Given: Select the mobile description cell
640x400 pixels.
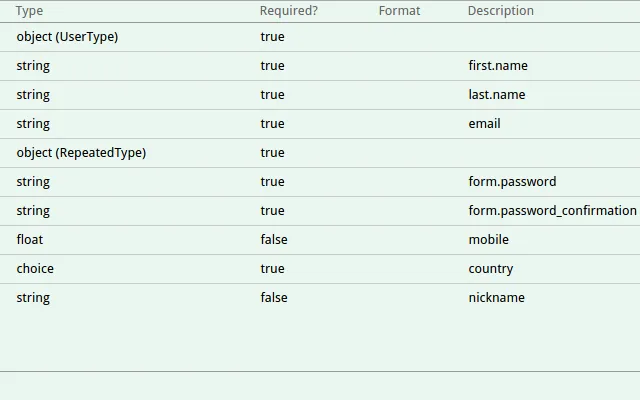Looking at the screenshot, I should click(488, 240).
